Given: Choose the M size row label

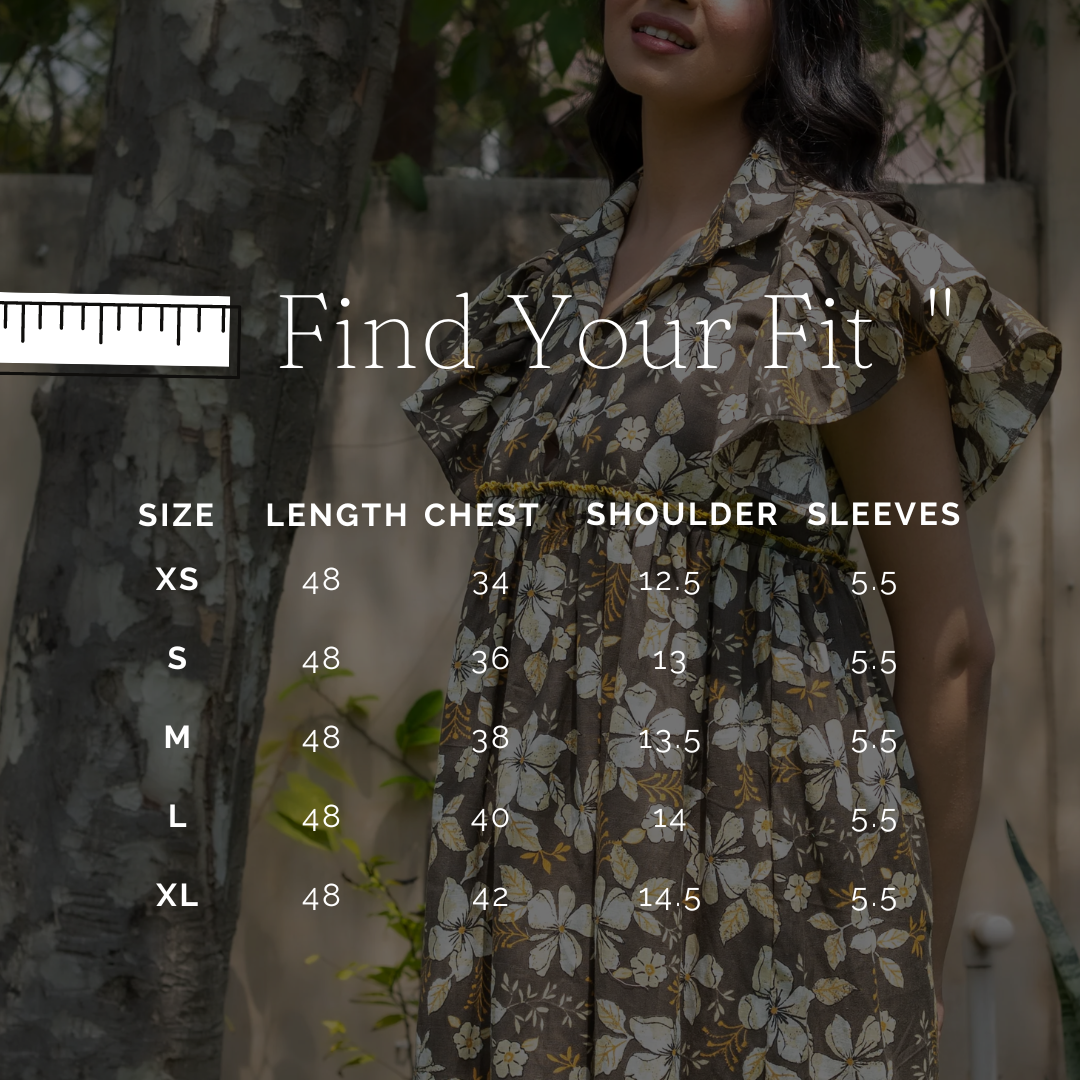Looking at the screenshot, I should click(178, 738).
